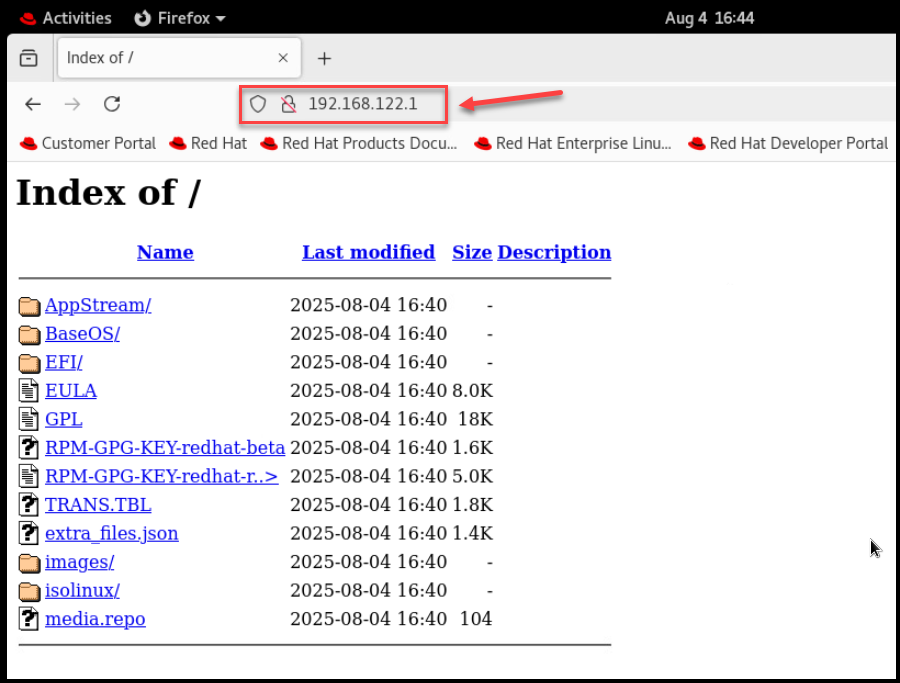Click the AppStream folder icon
The height and width of the screenshot is (683, 900).
[x=29, y=306]
